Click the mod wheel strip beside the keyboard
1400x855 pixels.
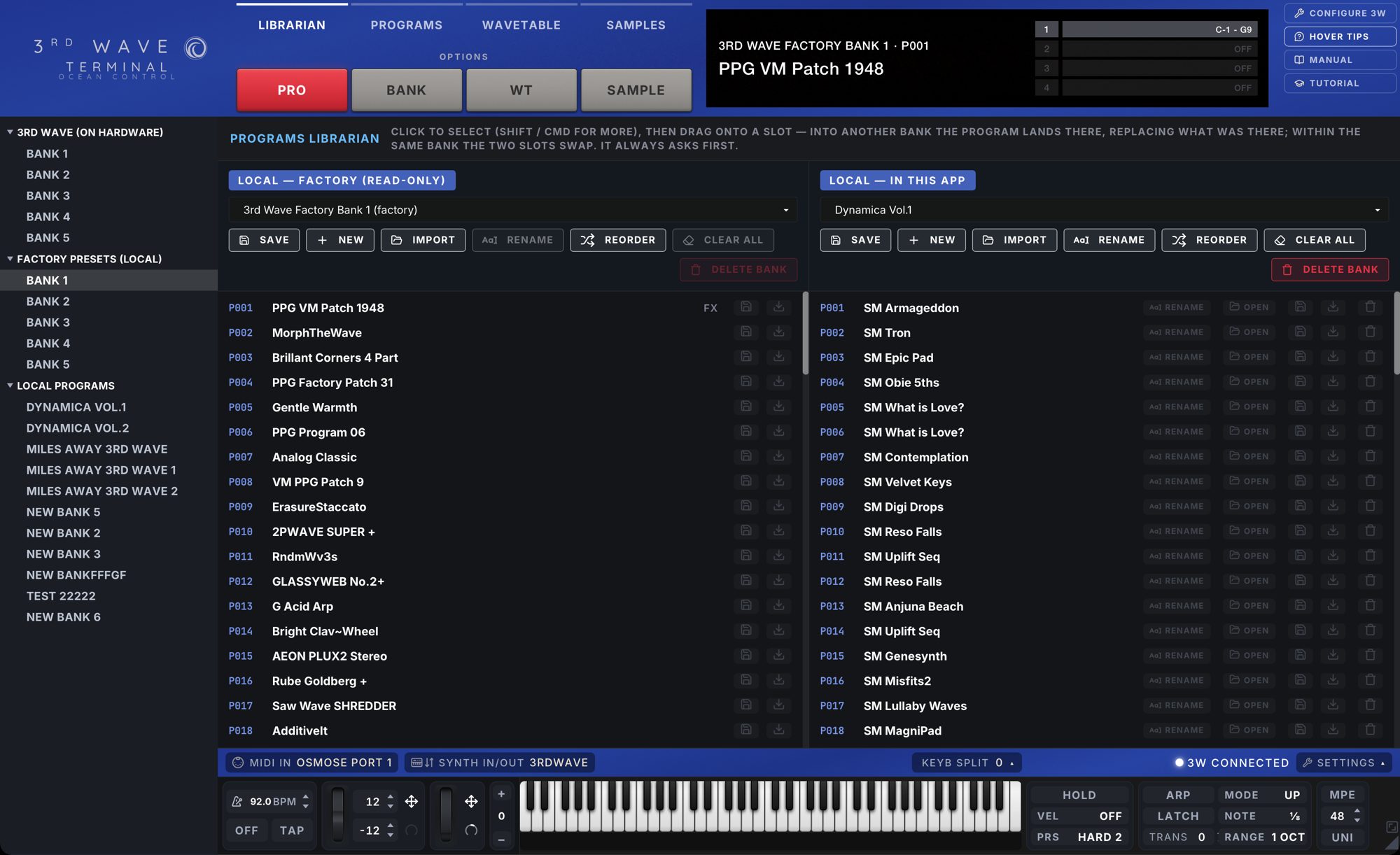point(446,814)
